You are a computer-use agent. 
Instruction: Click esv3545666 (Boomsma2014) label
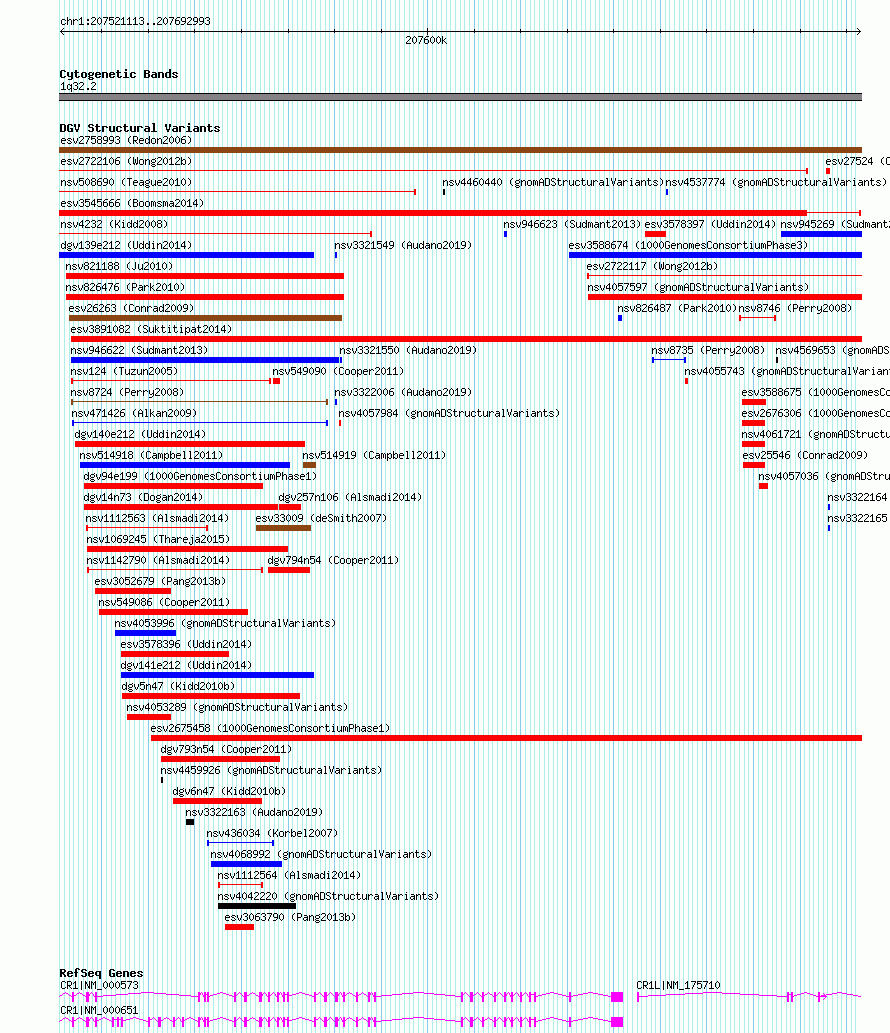132,204
